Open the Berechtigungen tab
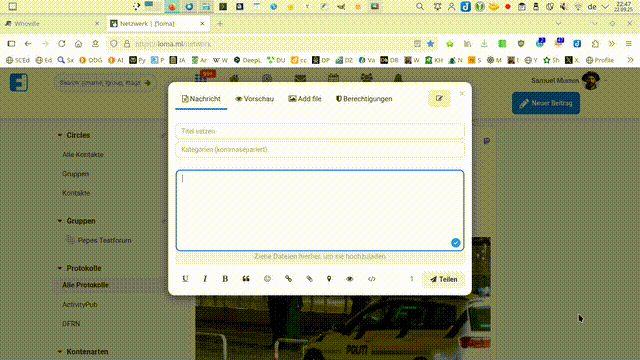Screen dimensions: 640x360 click(x=364, y=99)
